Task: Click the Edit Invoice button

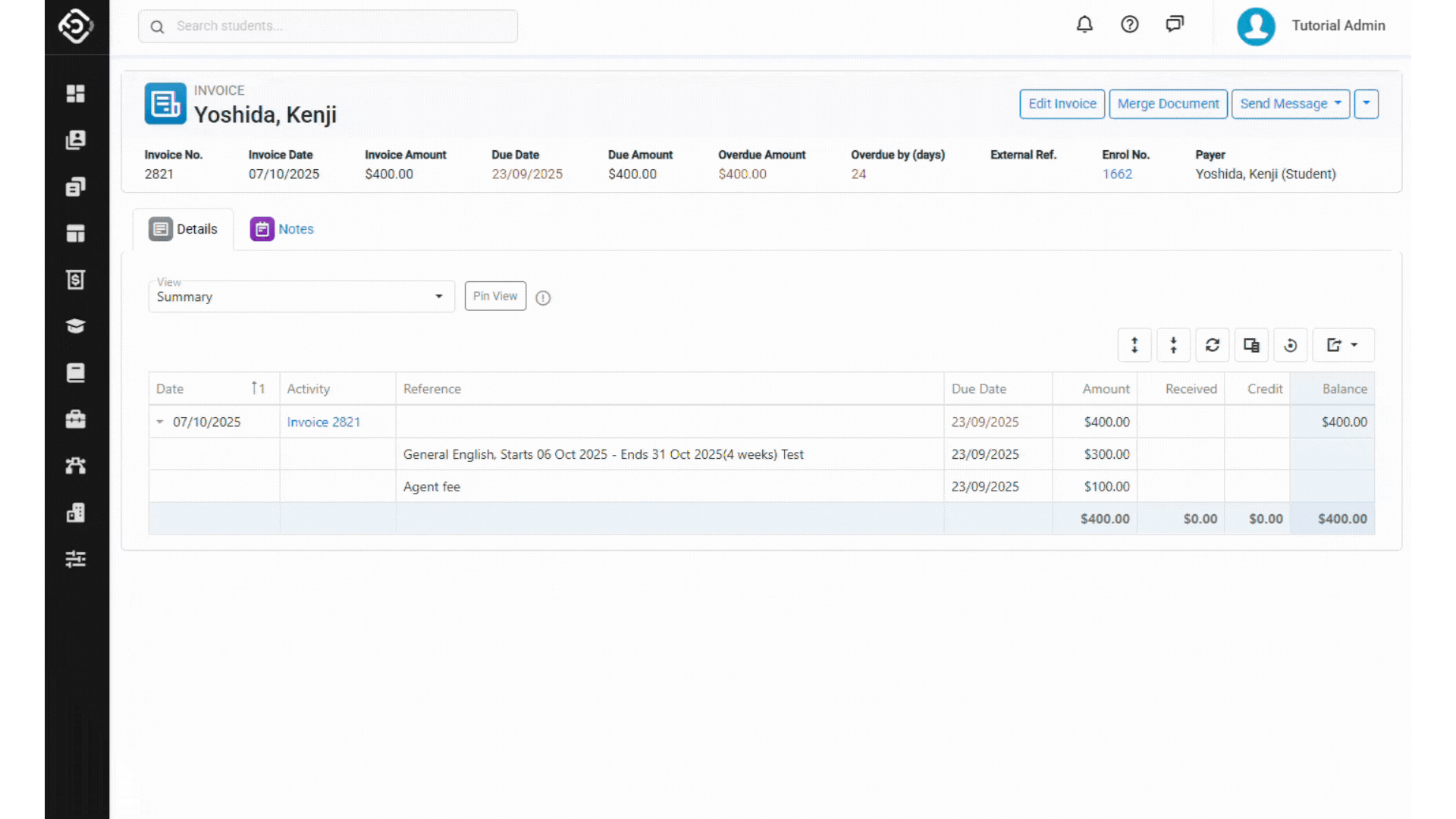Action: [x=1062, y=104]
